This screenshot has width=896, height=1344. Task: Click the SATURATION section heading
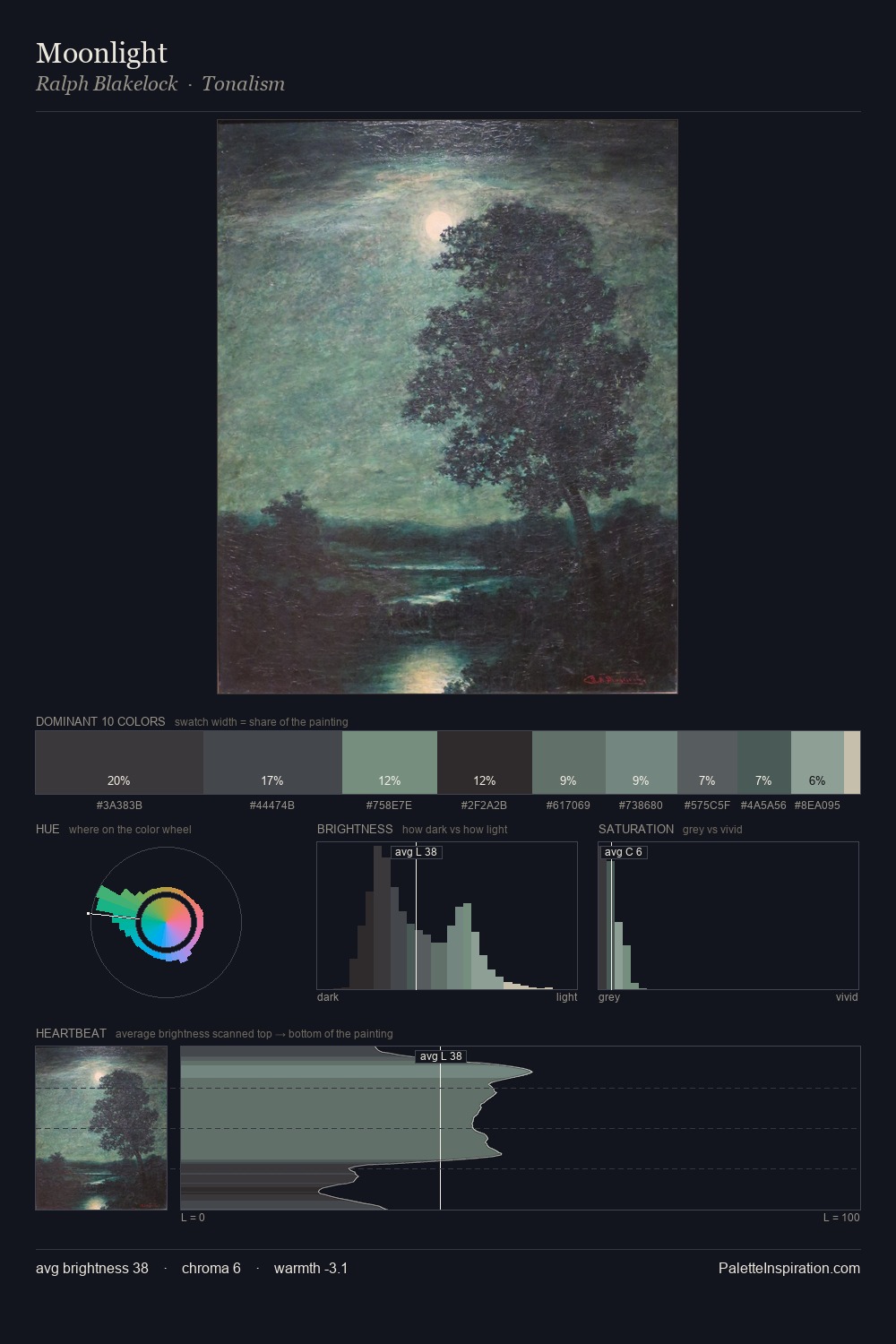click(x=636, y=830)
